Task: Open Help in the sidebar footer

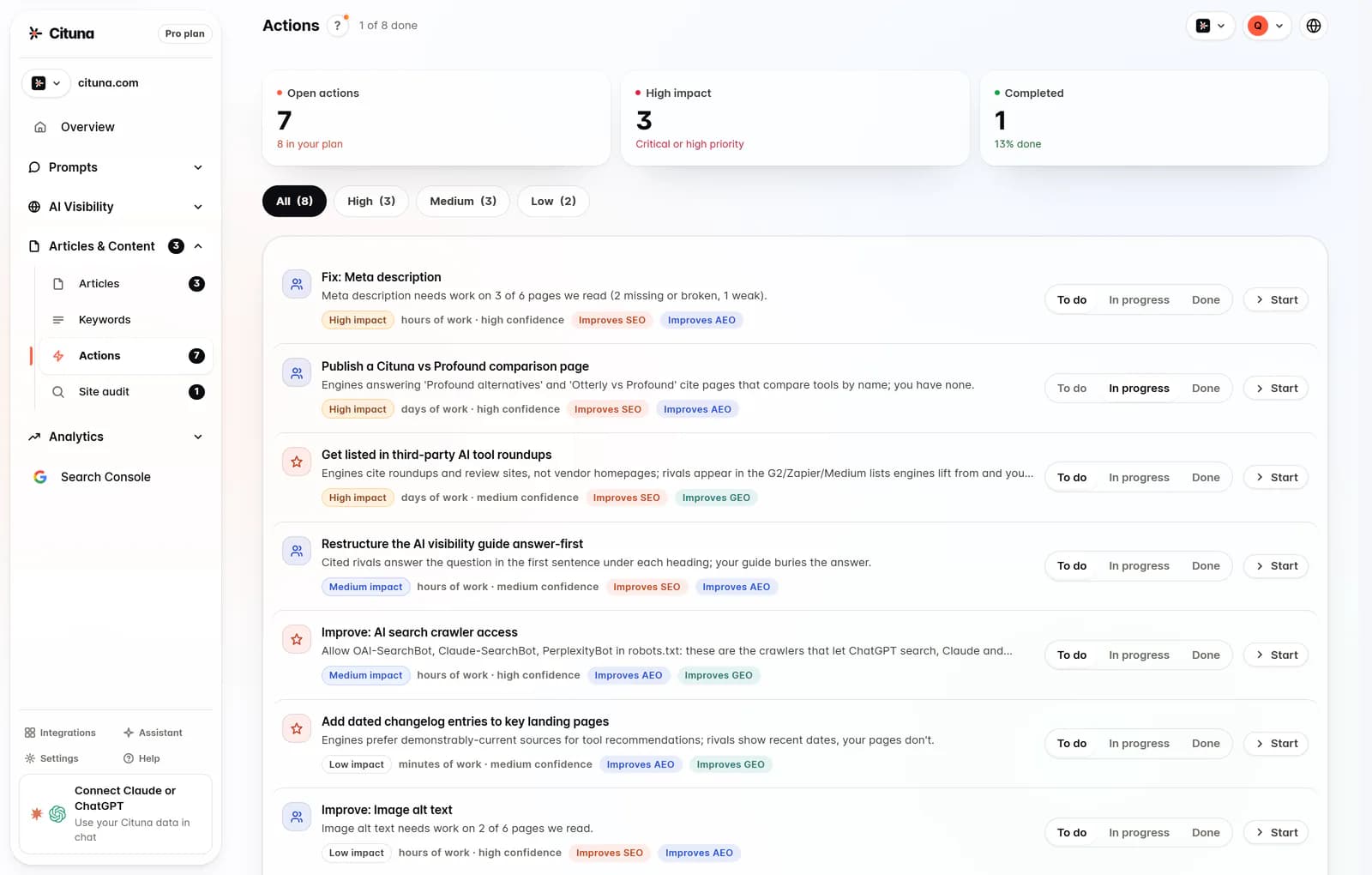Action: pos(141,758)
